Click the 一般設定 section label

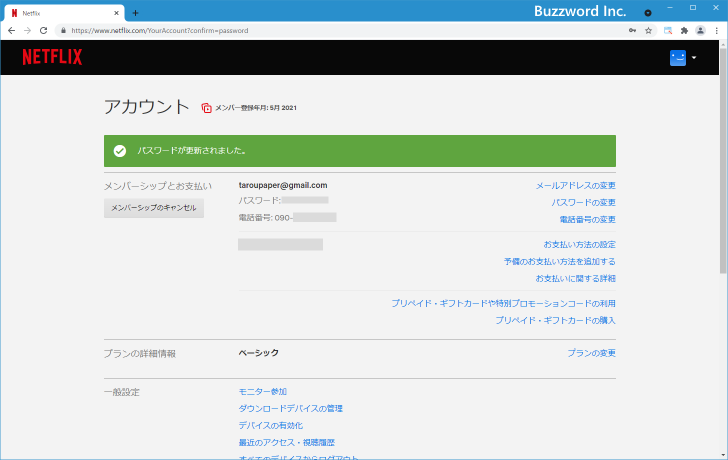tap(122, 392)
